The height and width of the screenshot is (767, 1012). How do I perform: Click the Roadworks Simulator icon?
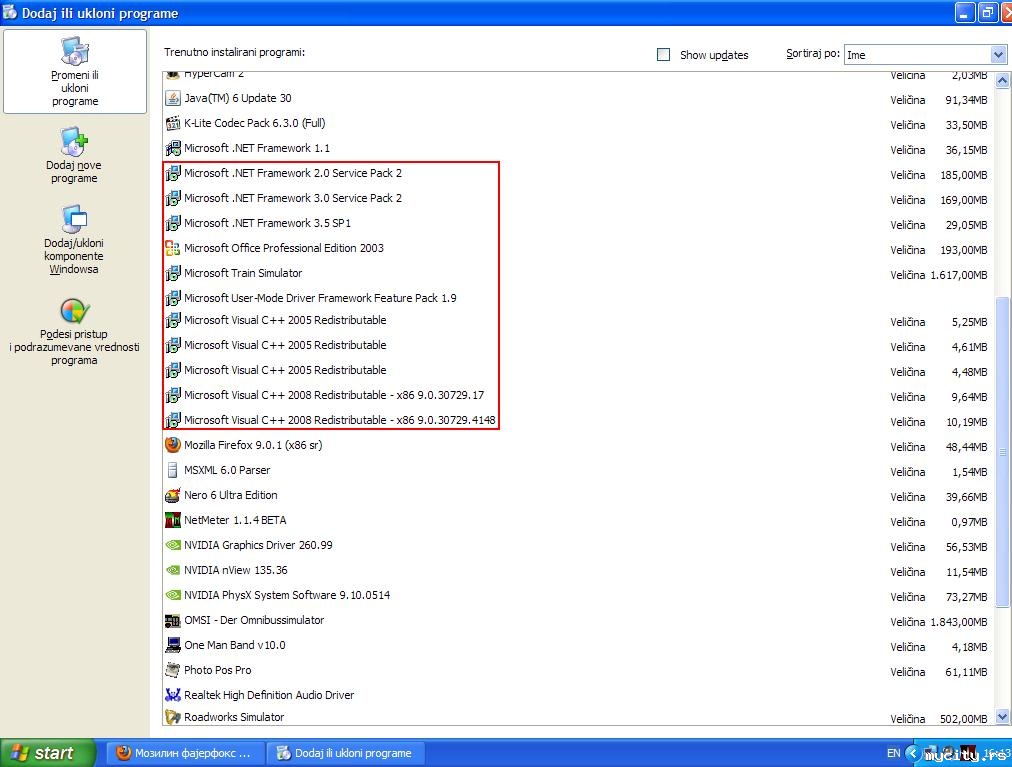pos(172,717)
